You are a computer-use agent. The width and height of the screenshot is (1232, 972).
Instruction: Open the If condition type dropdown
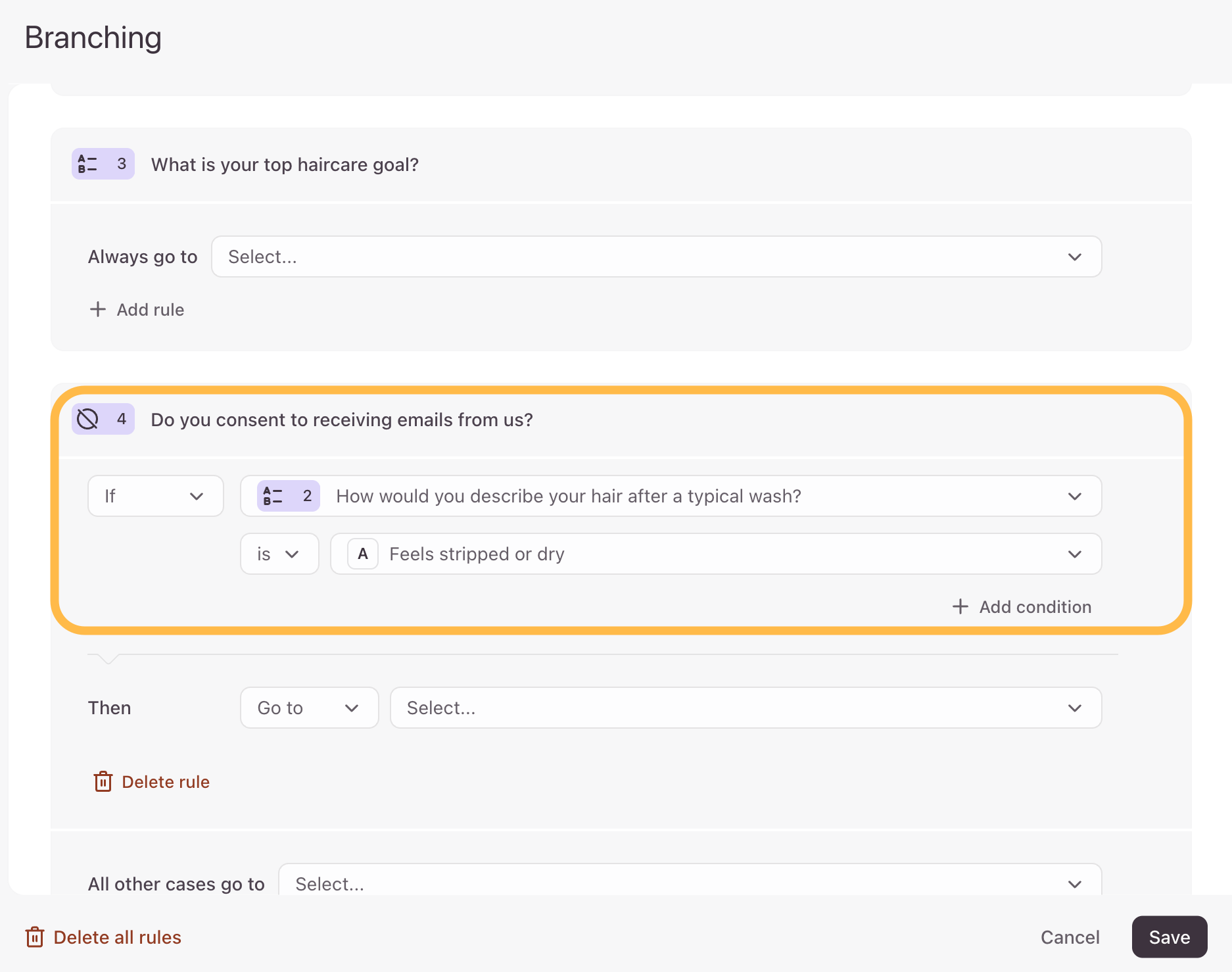coord(155,496)
